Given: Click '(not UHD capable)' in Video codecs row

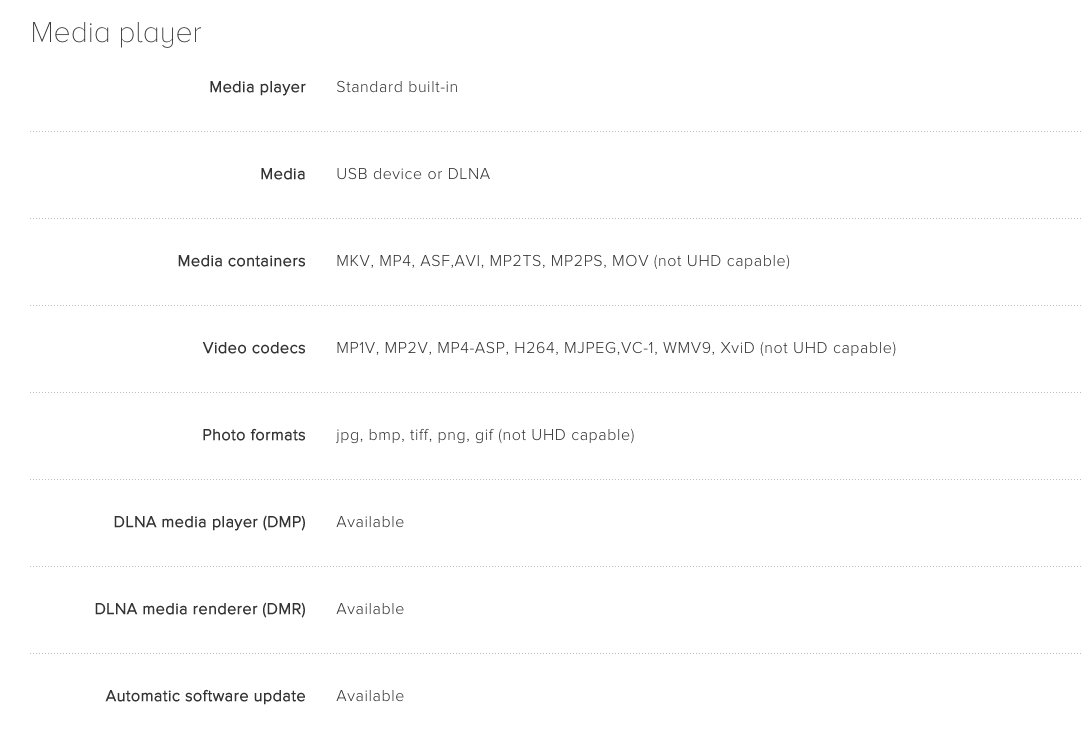Looking at the screenshot, I should tap(828, 348).
